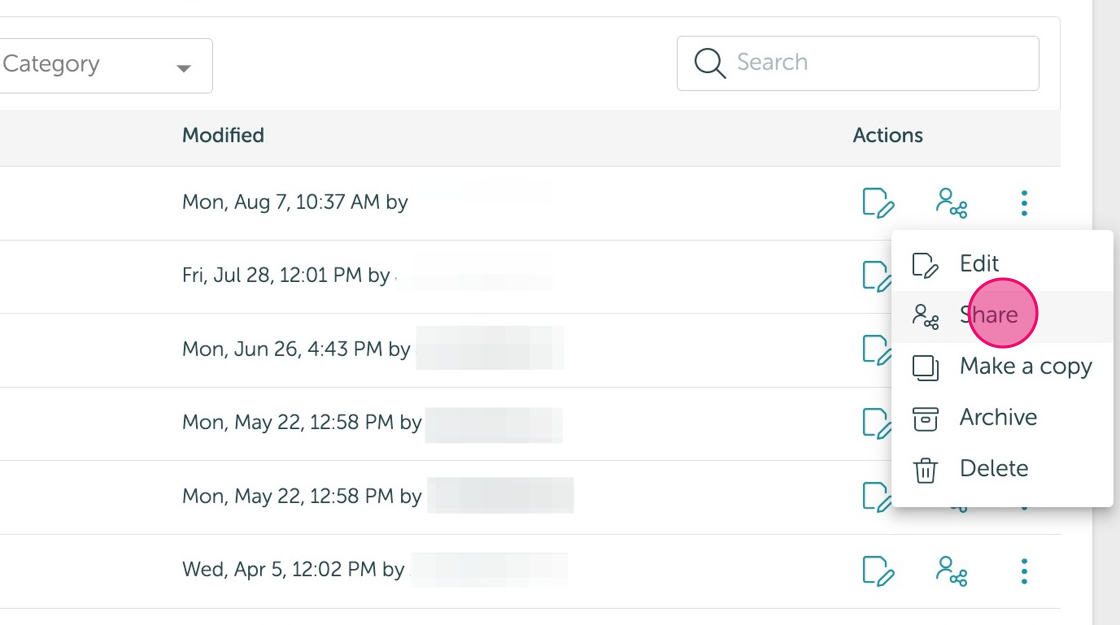The height and width of the screenshot is (625, 1120).
Task: Click the Modified column header
Action: click(x=223, y=135)
